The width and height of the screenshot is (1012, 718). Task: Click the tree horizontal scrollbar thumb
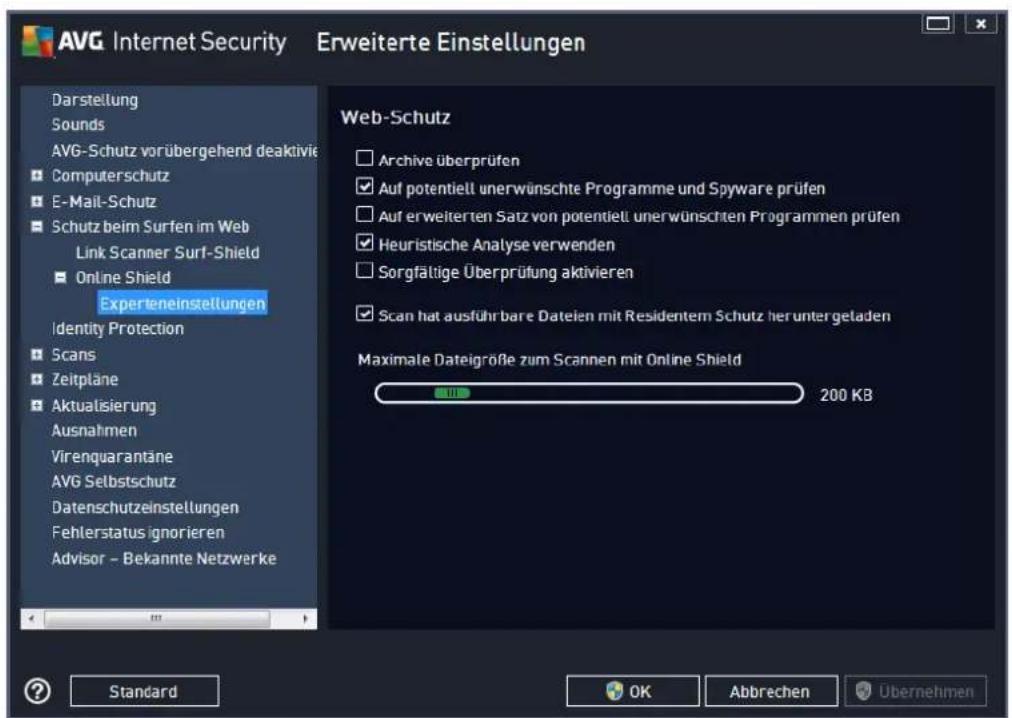click(x=156, y=619)
